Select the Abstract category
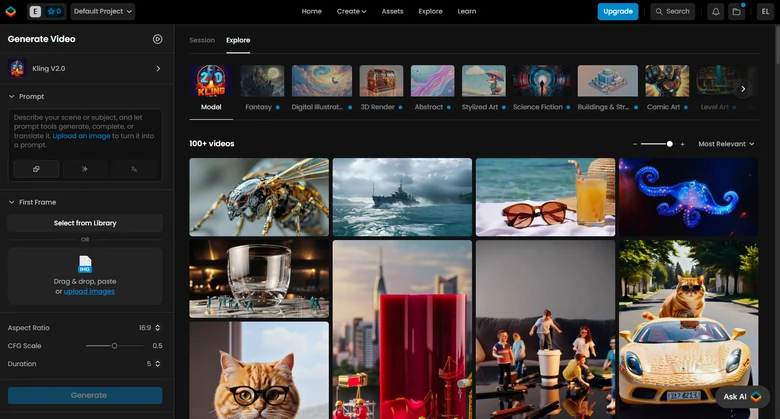The width and height of the screenshot is (780, 419). tap(432, 88)
